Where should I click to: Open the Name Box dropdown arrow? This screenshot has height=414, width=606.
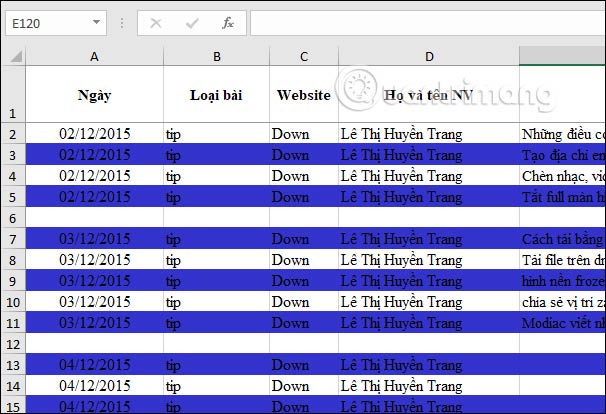pos(96,22)
